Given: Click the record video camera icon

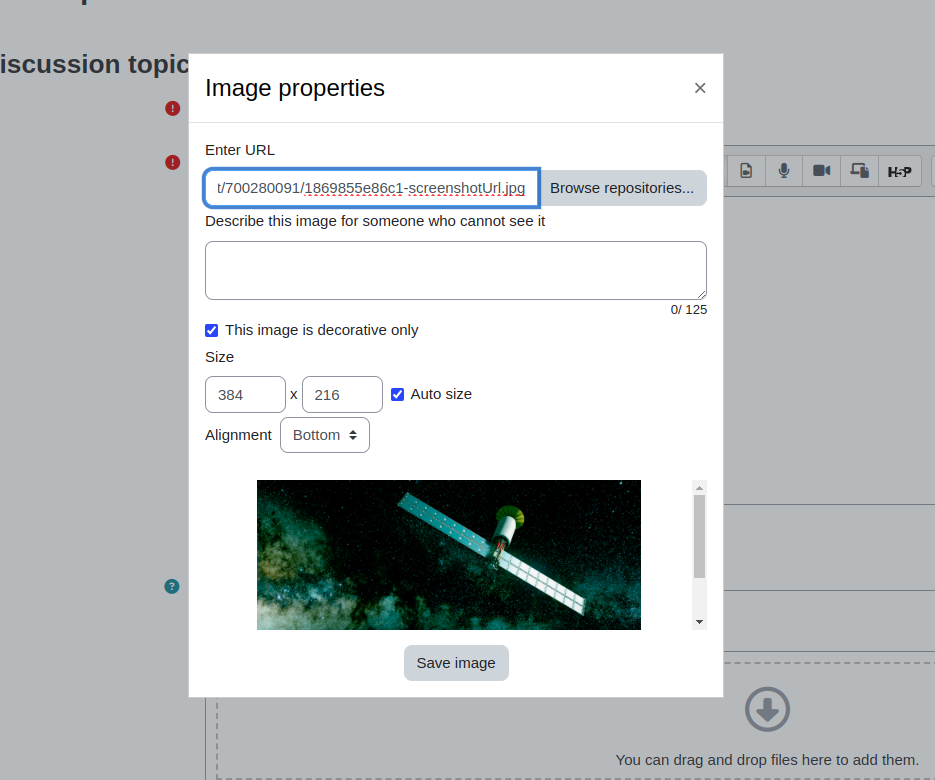Looking at the screenshot, I should coord(822,171).
